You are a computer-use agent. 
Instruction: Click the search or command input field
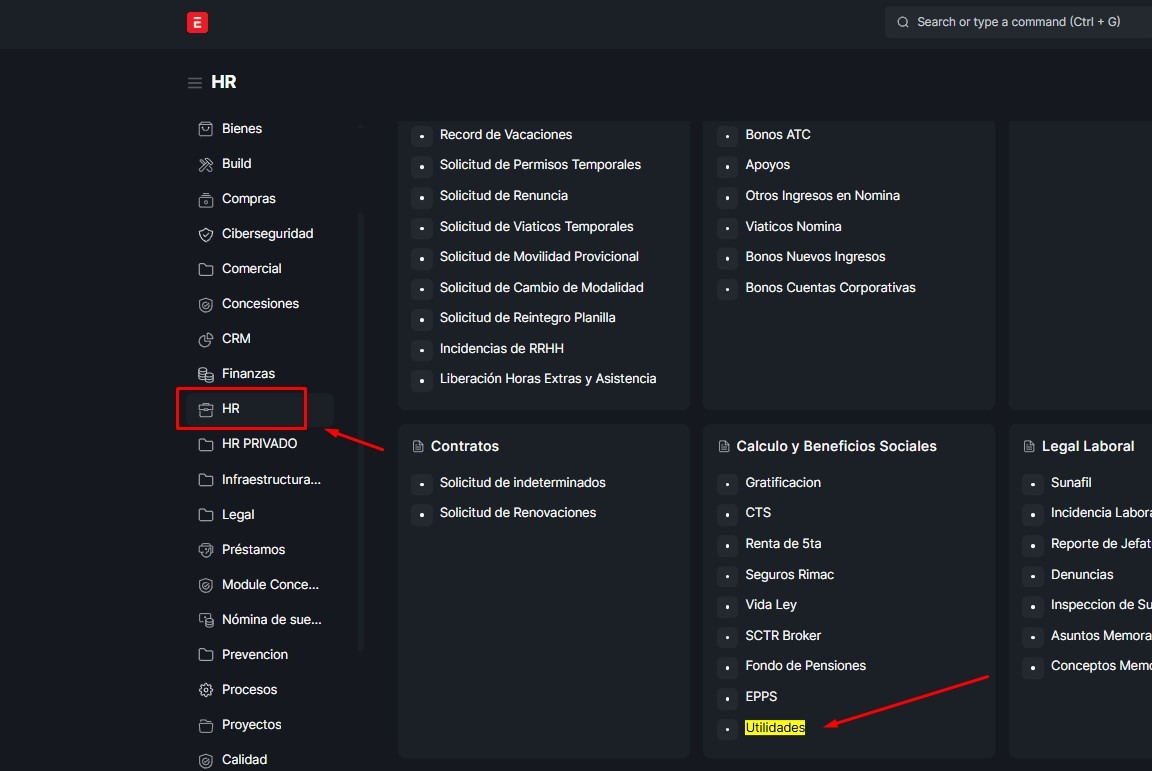[1020, 22]
